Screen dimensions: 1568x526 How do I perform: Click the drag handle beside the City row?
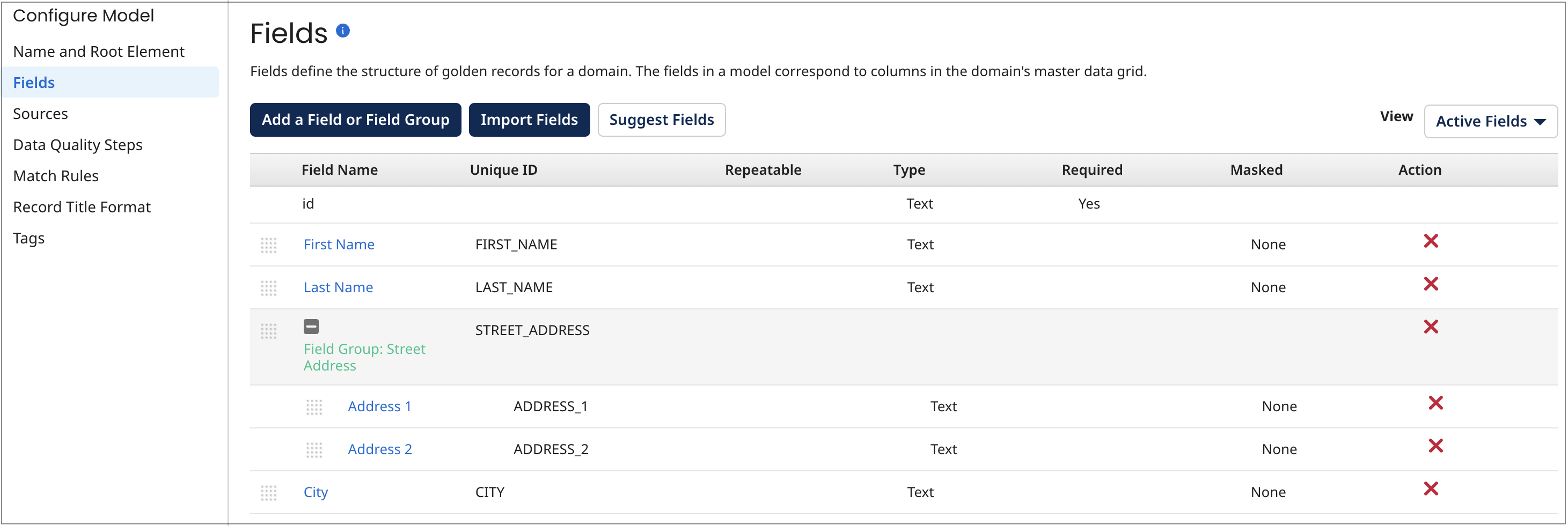pyautogui.click(x=270, y=493)
